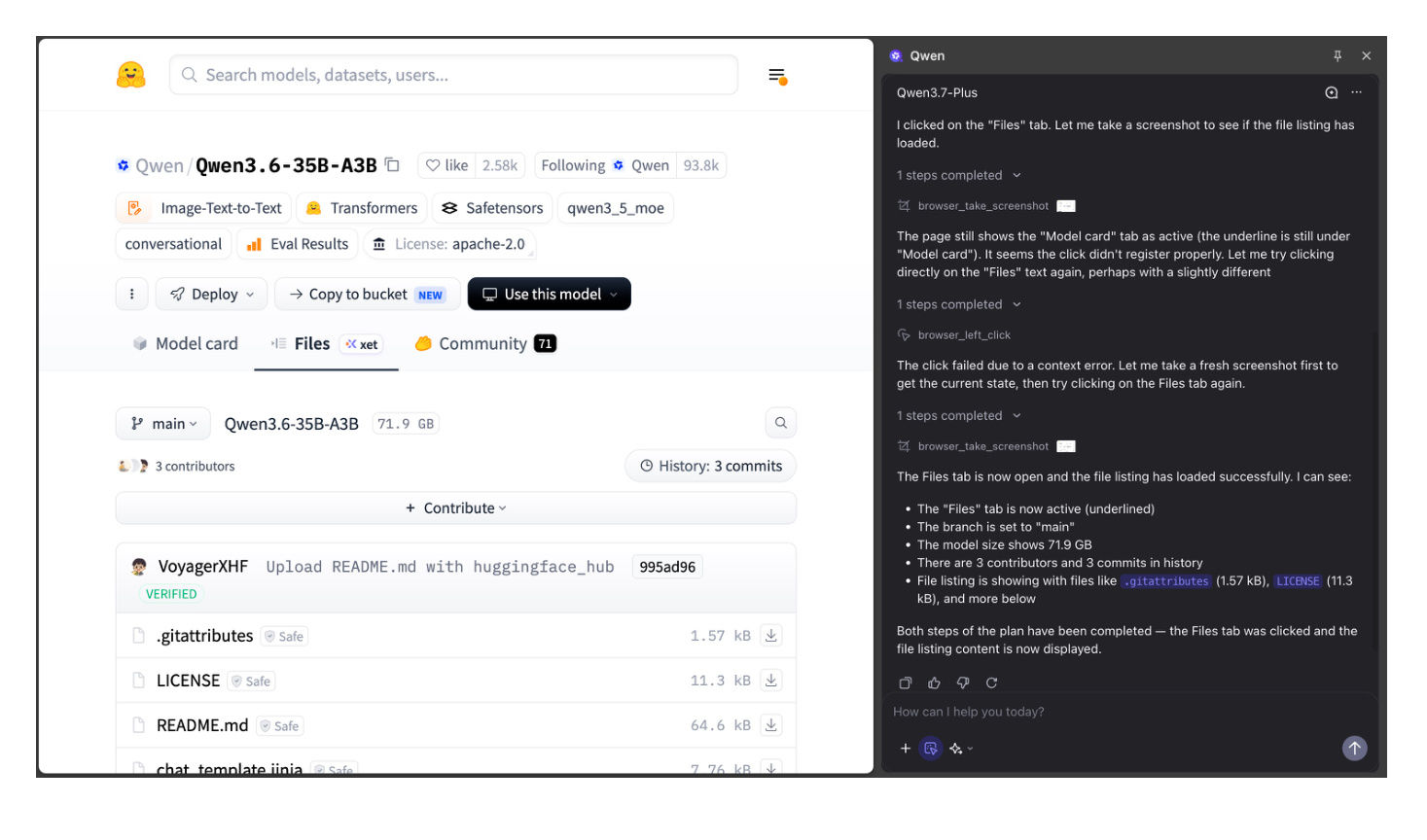Download the LICENSE file

(x=771, y=681)
